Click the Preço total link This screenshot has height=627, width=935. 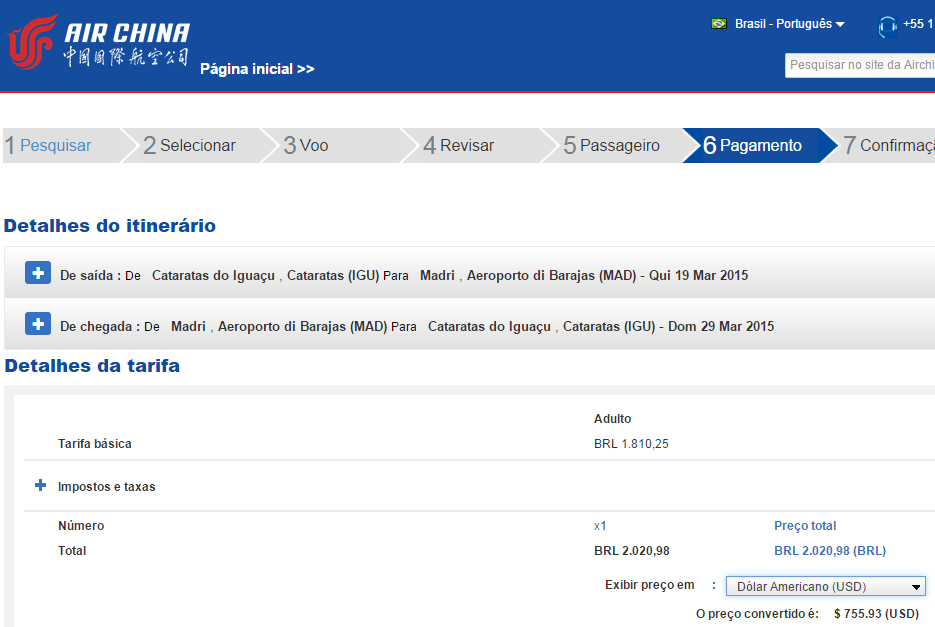(x=805, y=526)
